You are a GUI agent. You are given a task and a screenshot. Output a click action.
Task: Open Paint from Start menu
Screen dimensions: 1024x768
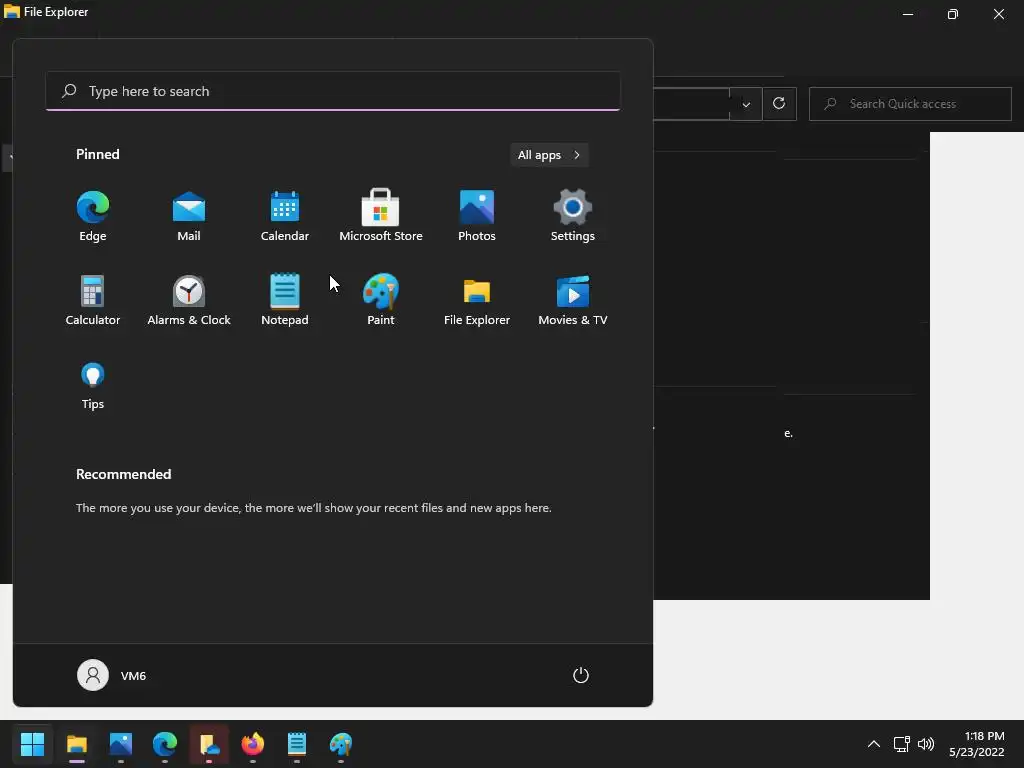[381, 300]
